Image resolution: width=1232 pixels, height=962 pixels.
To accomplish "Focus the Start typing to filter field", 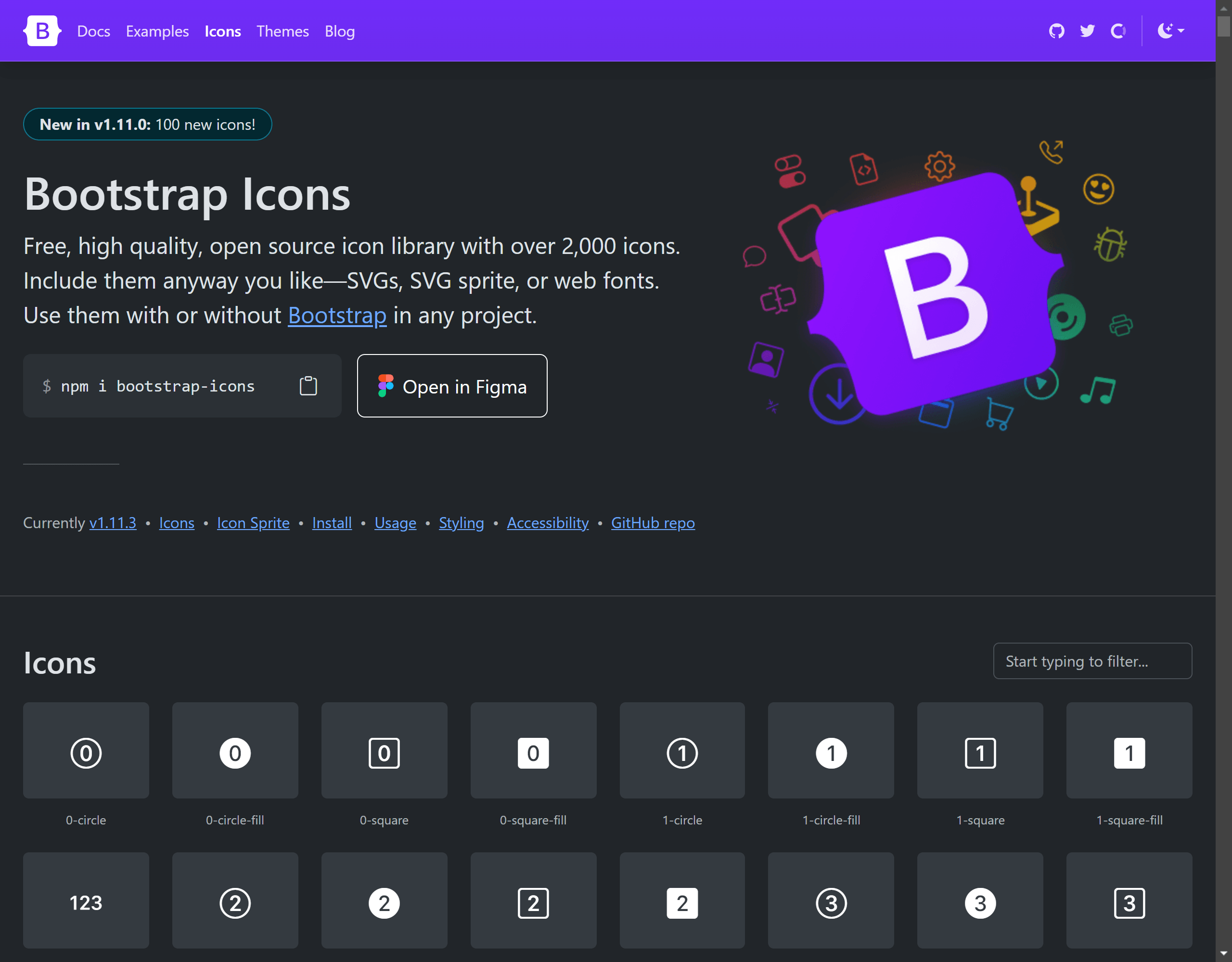I will pos(1092,661).
